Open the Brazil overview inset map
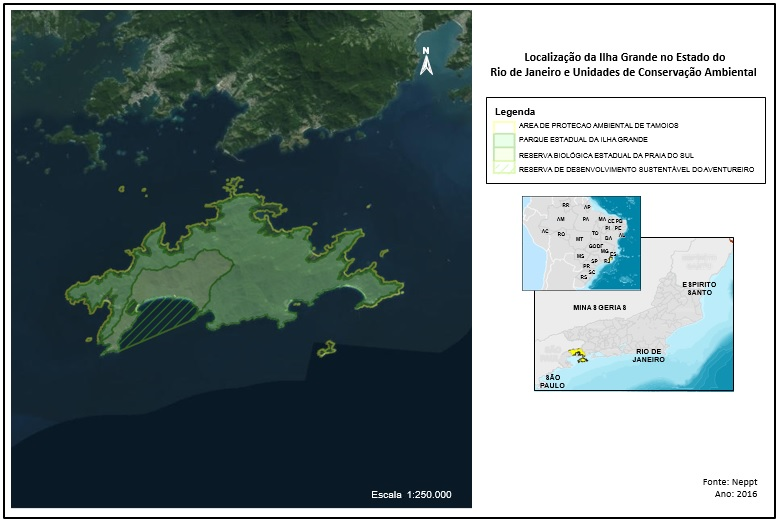Viewport: 779px width, 521px height. pyautogui.click(x=581, y=241)
